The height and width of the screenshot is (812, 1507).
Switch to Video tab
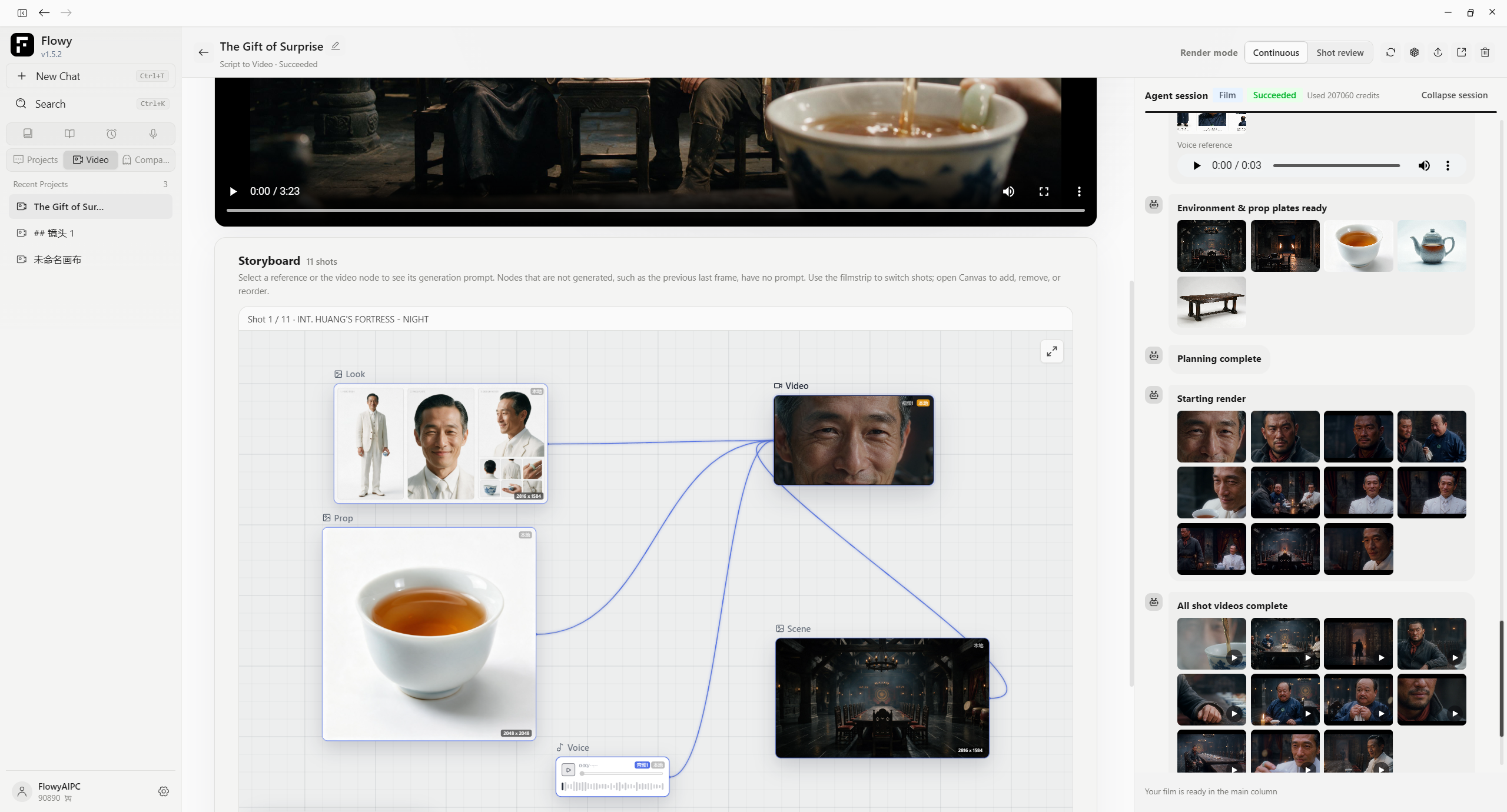91,159
